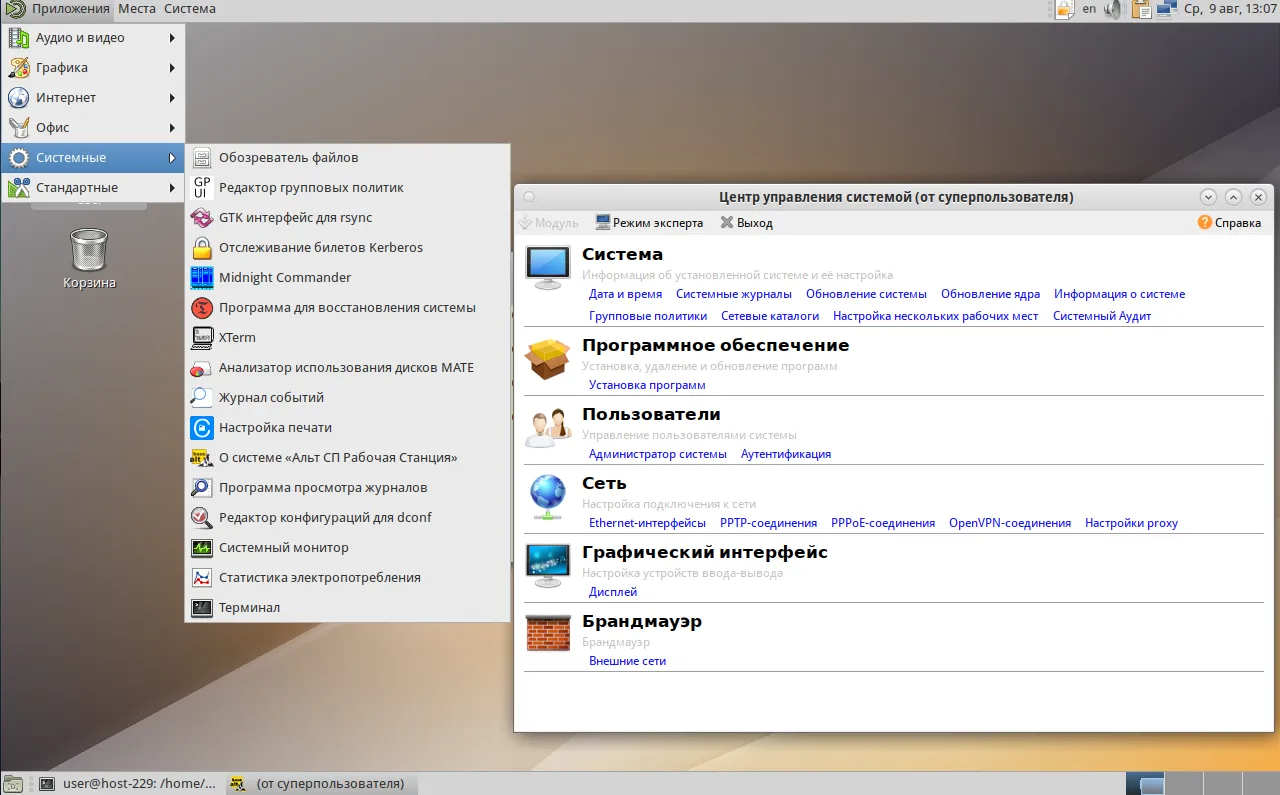Switch to Режим эксперта
Viewport: 1280px width, 795px height.
click(x=649, y=223)
